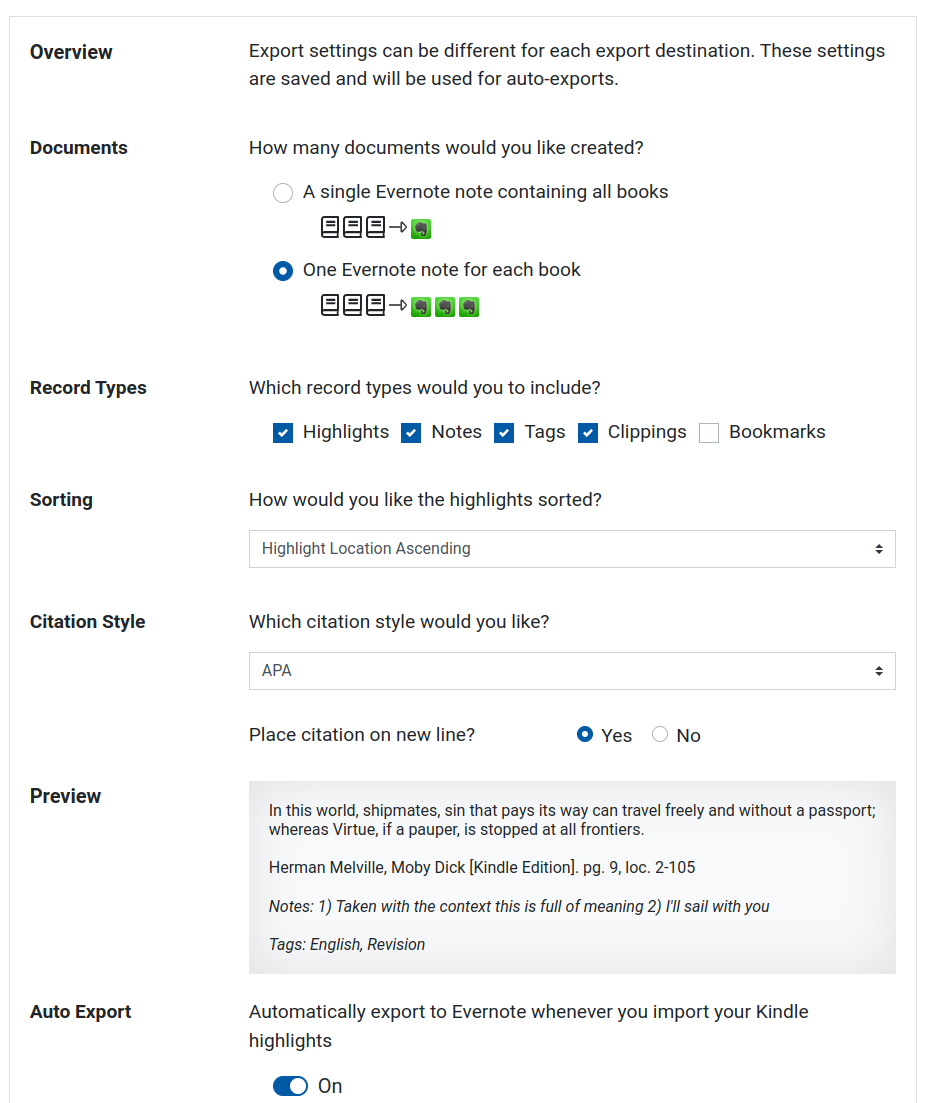
Task: Open Highlight Location Ascending sorting dropdown
Action: coord(572,549)
